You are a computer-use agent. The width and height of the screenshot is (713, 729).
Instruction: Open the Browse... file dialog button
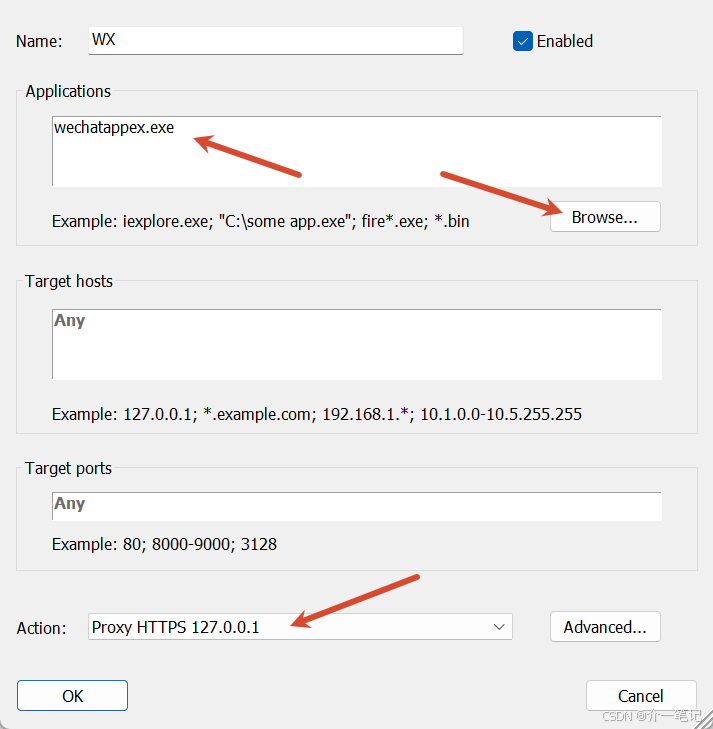tap(605, 217)
